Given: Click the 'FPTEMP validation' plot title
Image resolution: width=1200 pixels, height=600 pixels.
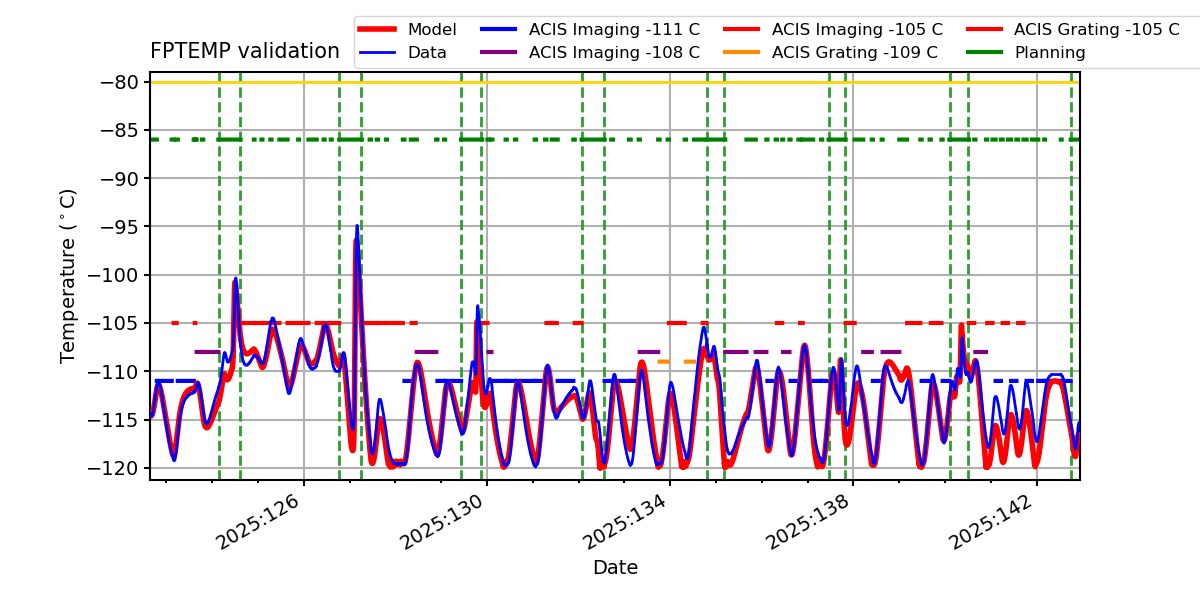Looking at the screenshot, I should [245, 51].
